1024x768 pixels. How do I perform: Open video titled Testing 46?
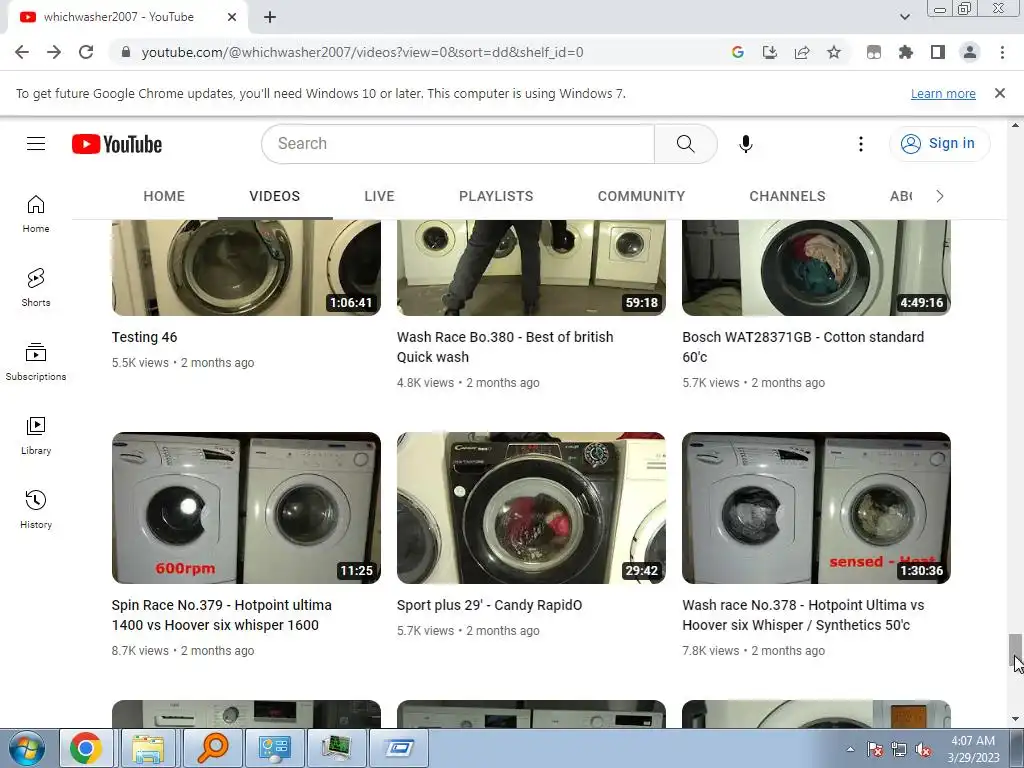144,337
